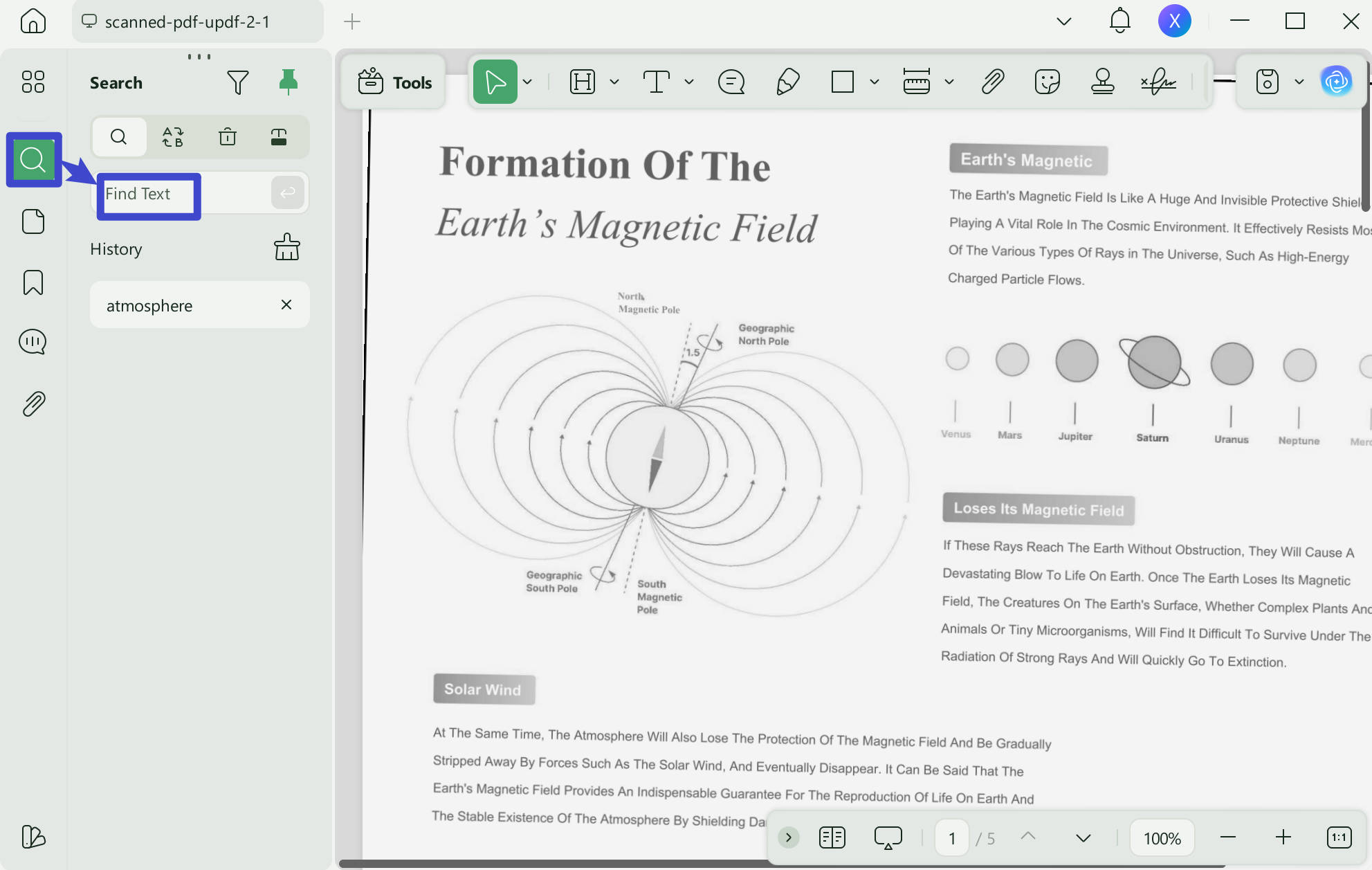Click the 'Solar Wind' heading in document
1372x870 pixels.
[484, 689]
